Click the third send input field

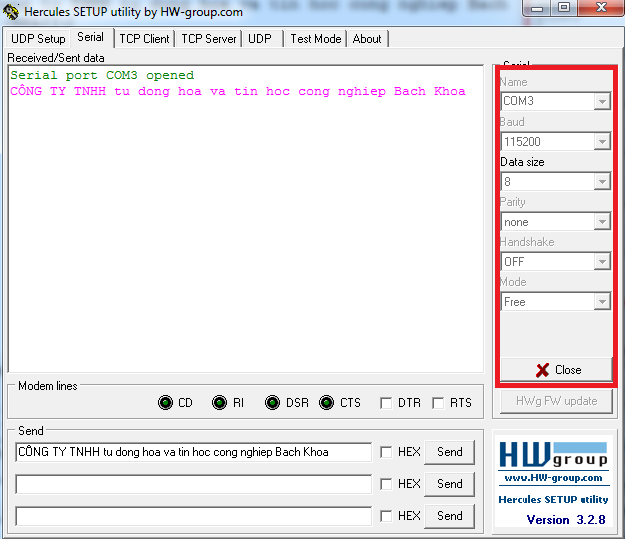pyautogui.click(x=194, y=516)
